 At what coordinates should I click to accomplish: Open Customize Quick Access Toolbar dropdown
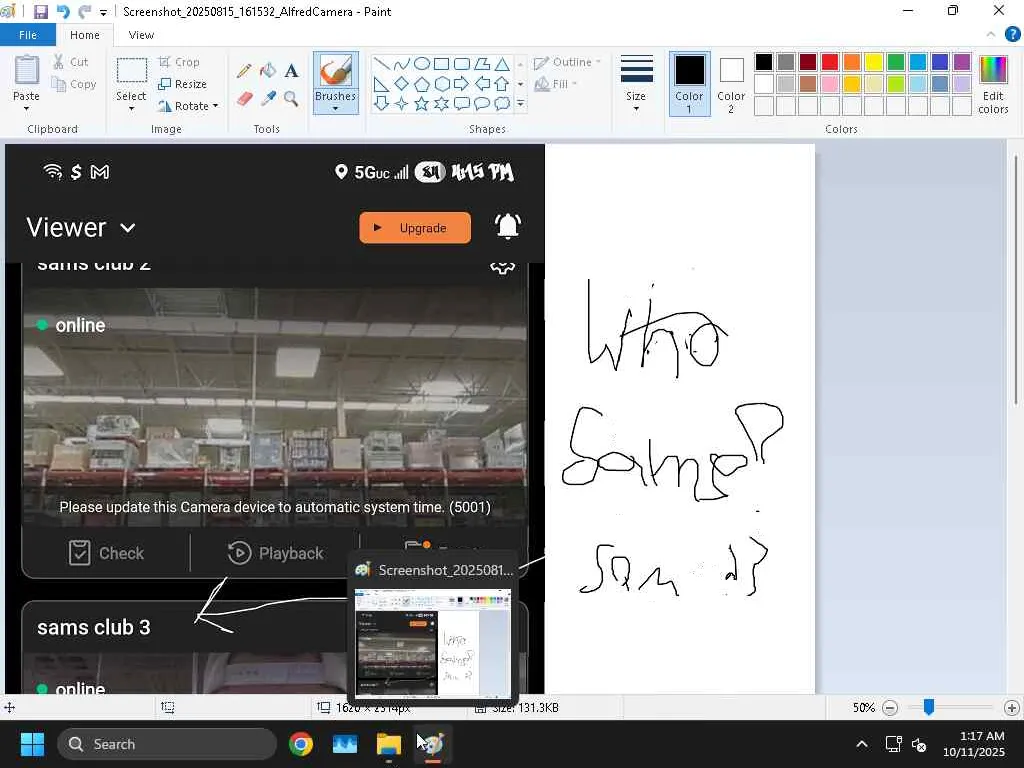(x=103, y=12)
